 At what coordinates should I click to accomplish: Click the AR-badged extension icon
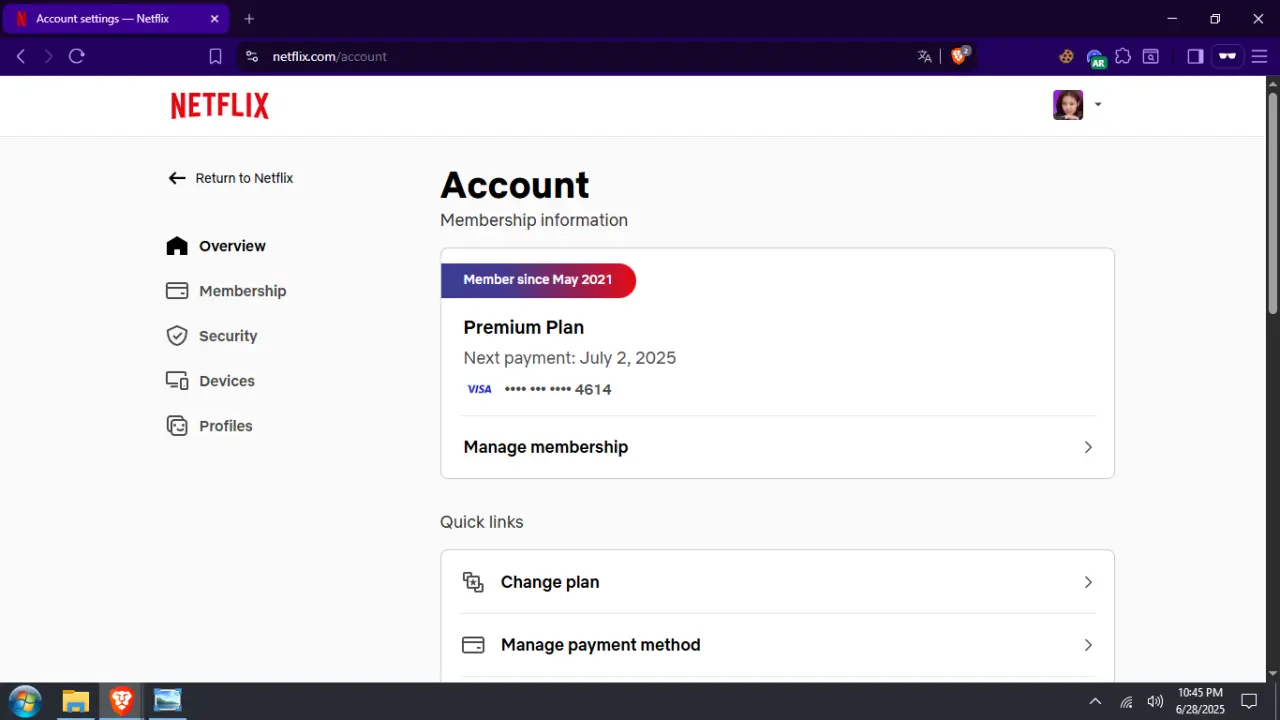1096,58
